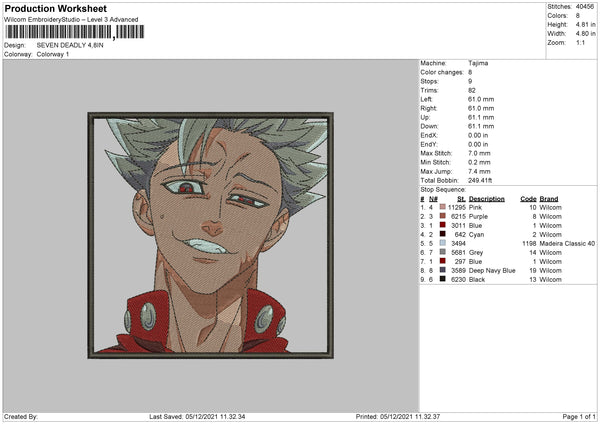Click the Zoom value 1:1
Image resolution: width=600 pixels, height=424 pixels.
coord(580,42)
